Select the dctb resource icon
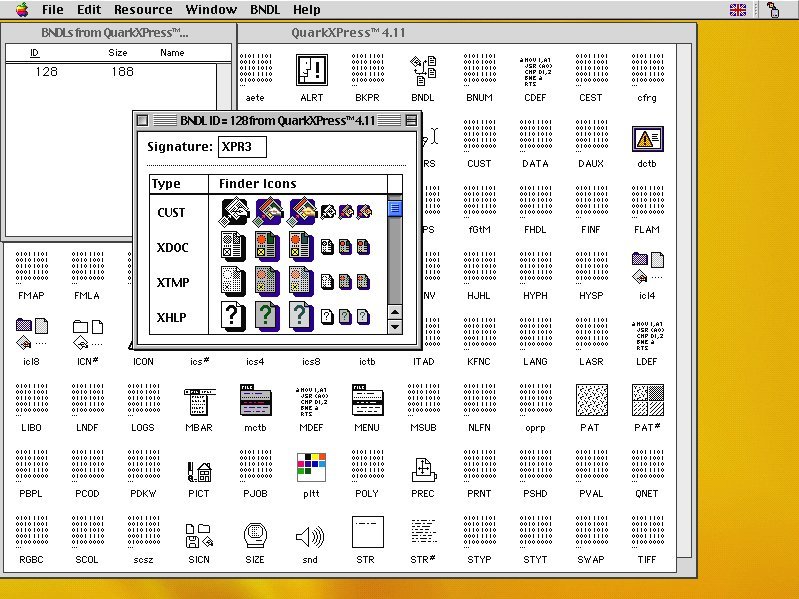This screenshot has width=799, height=599. tap(647, 139)
